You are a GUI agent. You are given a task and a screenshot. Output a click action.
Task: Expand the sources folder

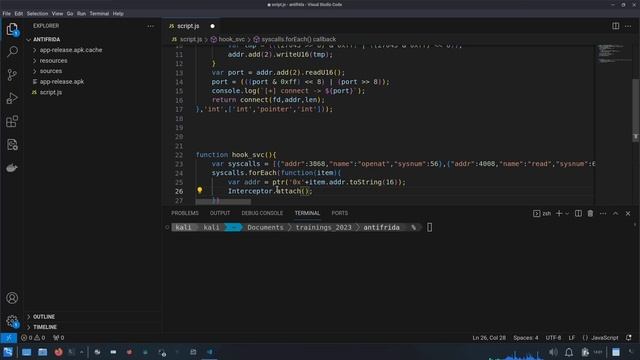click(47, 71)
